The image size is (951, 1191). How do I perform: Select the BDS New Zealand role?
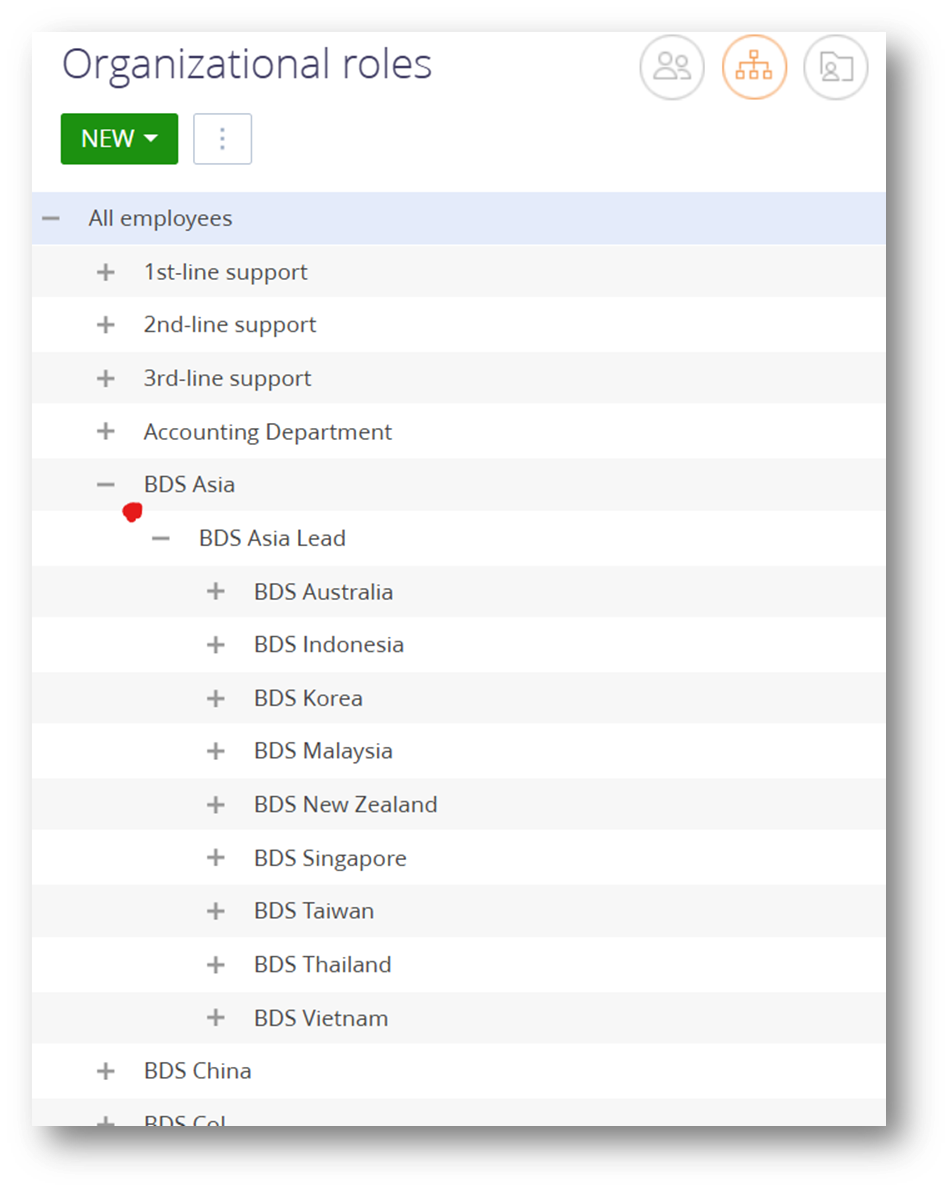click(x=345, y=805)
